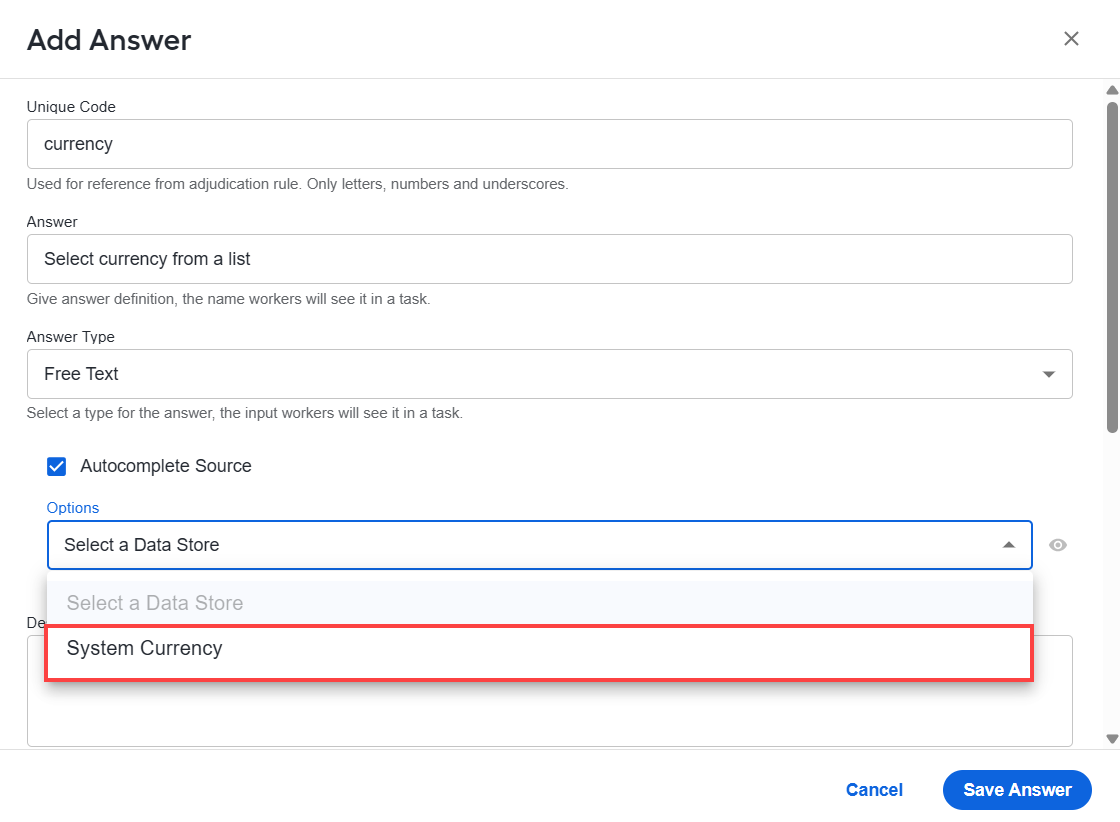Screen dimensions: 1120x822
Task: Open the Answer Type dropdown
Action: 549,374
